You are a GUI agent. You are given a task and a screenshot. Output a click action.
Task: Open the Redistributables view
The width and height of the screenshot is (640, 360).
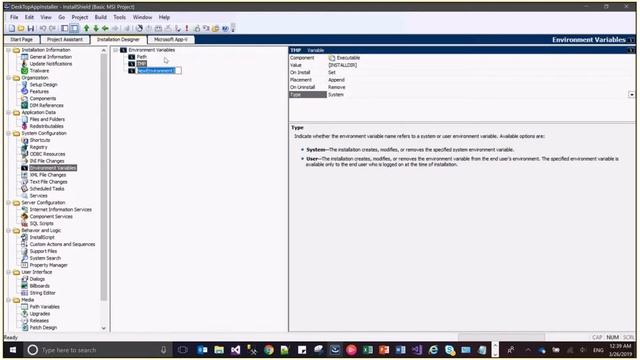click(46, 126)
